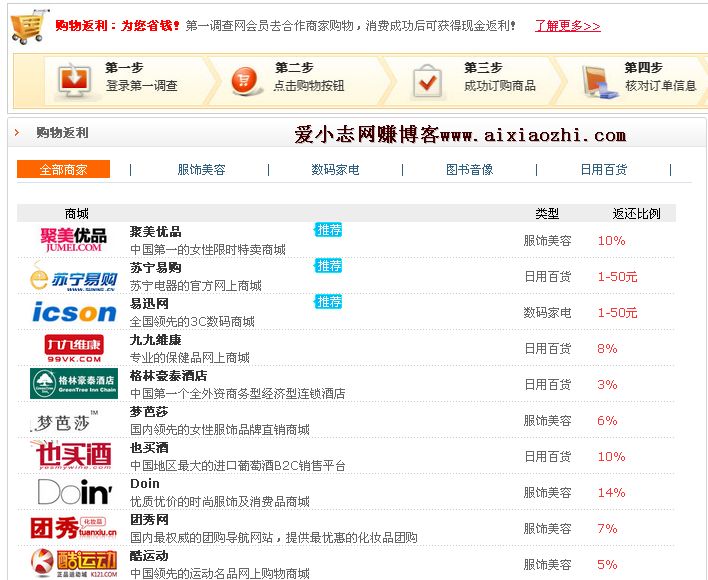Click description 全国领先的3C数码商城
708x580 pixels.
click(192, 322)
